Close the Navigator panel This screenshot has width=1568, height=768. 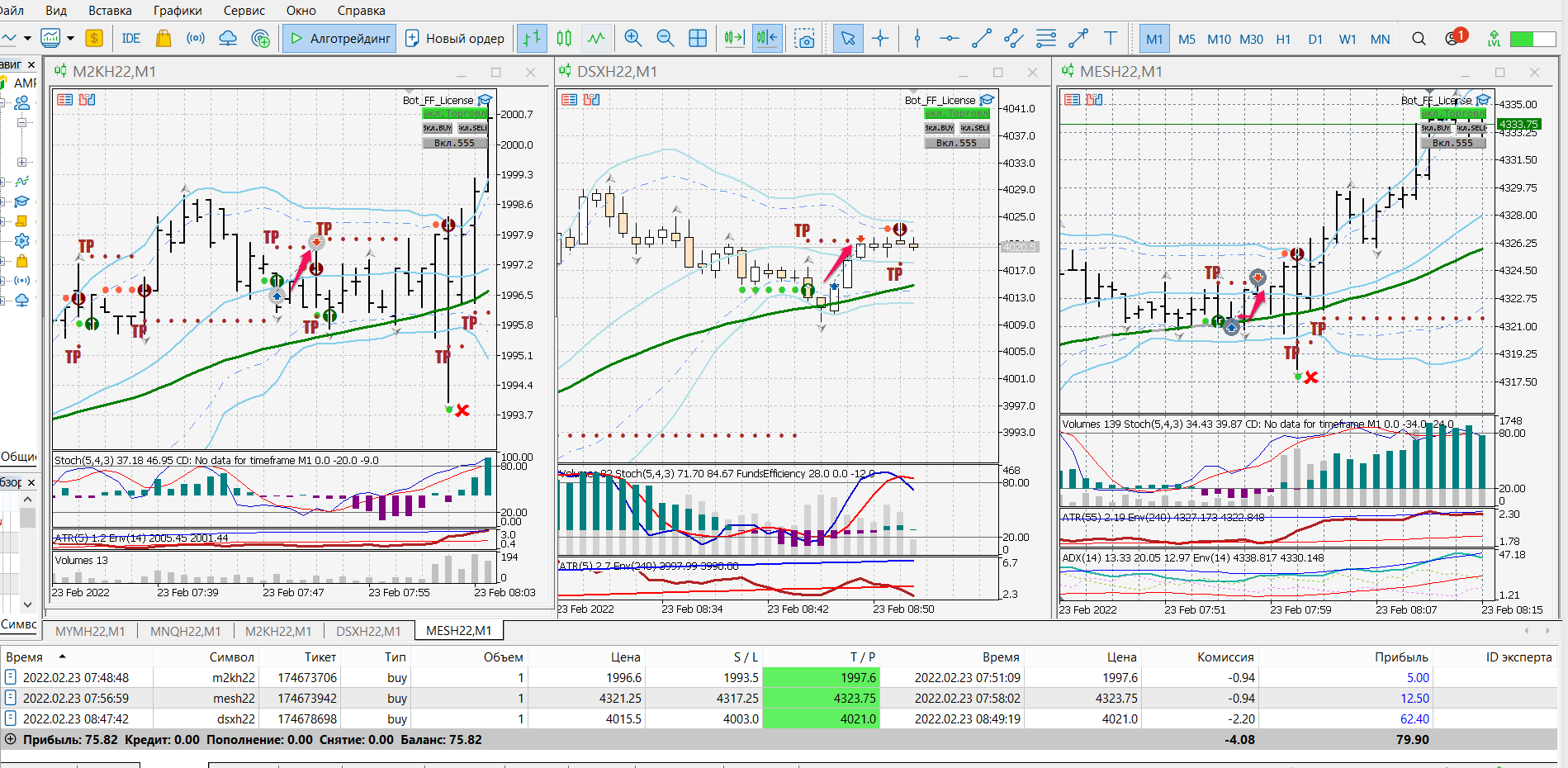click(x=31, y=64)
